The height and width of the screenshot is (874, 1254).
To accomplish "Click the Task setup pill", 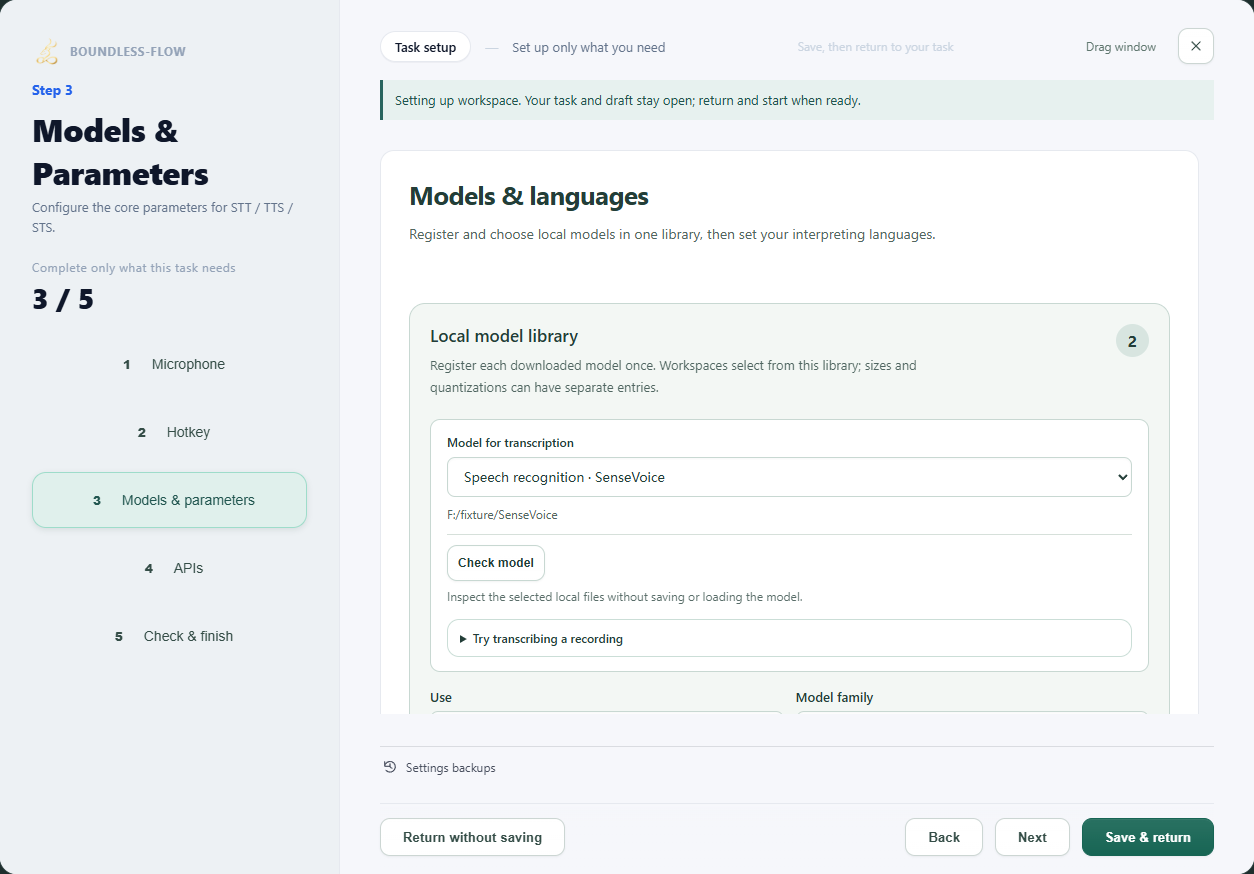I will tap(425, 47).
